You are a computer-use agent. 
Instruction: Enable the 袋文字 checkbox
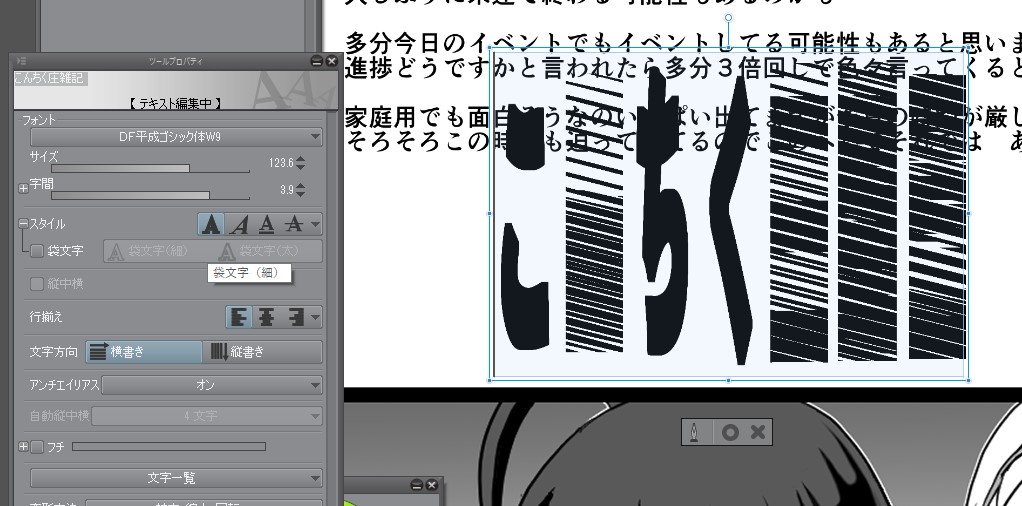37,251
